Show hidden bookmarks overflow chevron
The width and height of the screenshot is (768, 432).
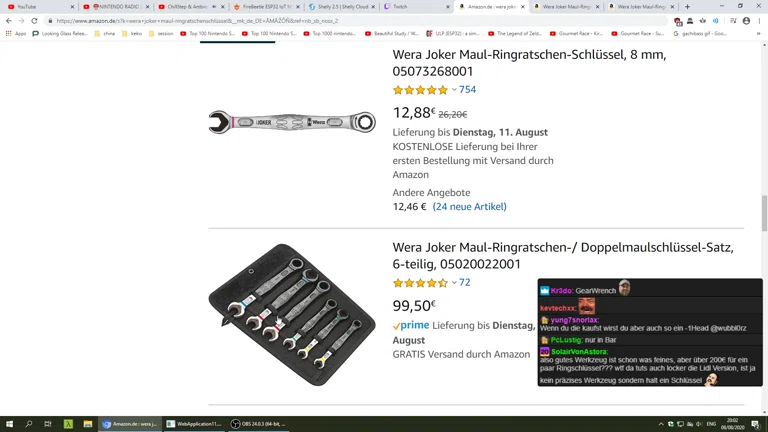click(x=759, y=34)
